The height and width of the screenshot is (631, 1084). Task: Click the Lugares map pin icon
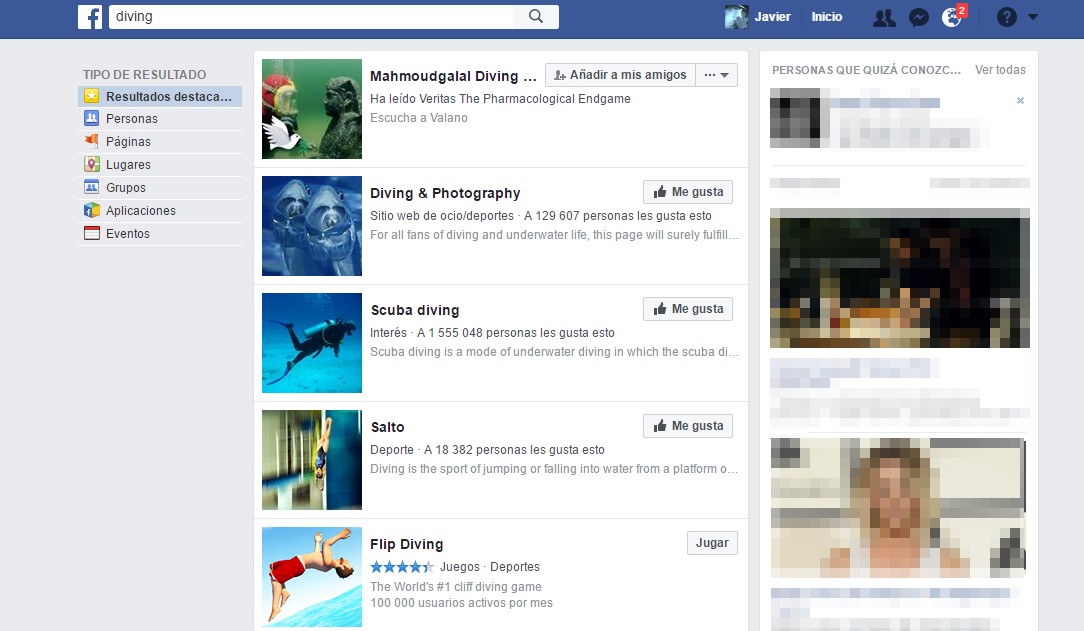[x=91, y=164]
